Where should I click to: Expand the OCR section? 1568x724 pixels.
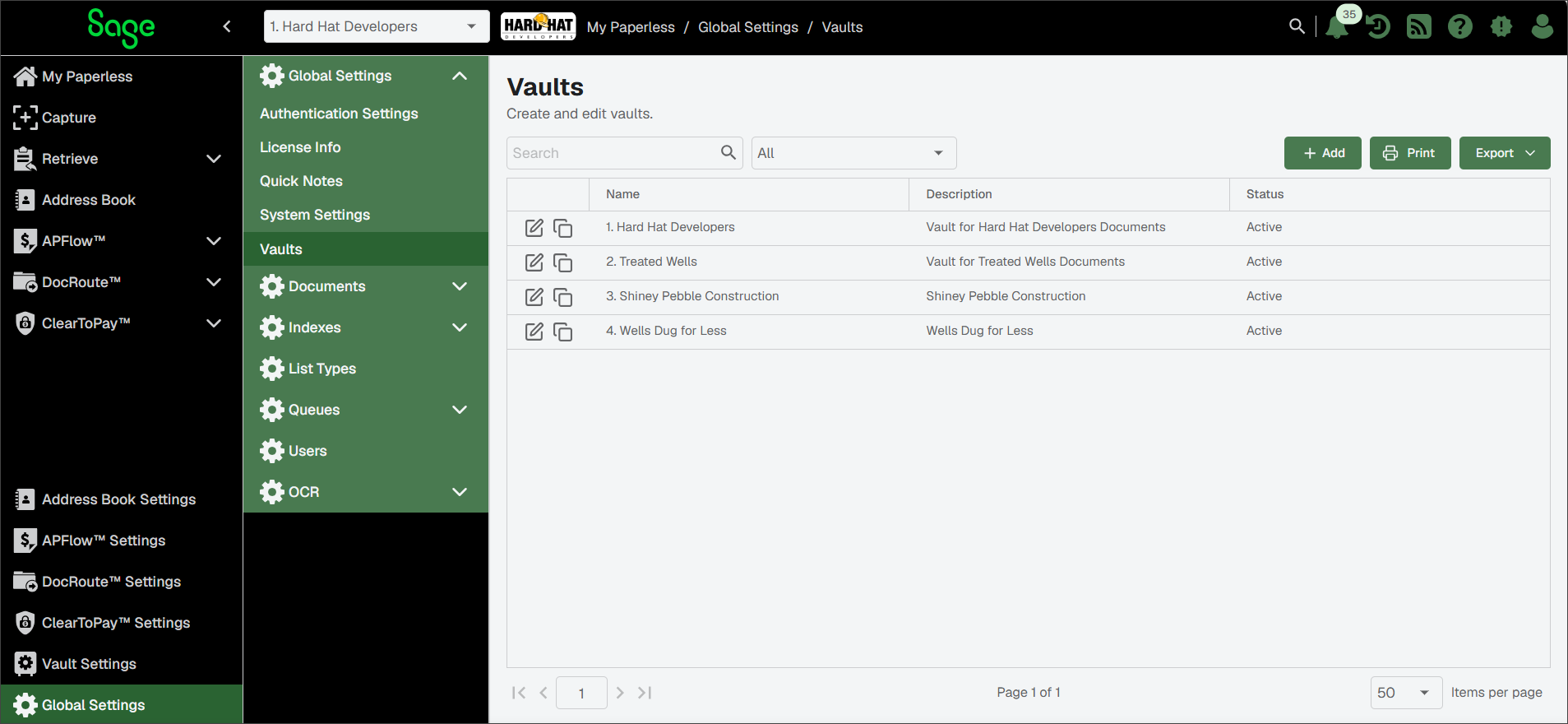460,492
